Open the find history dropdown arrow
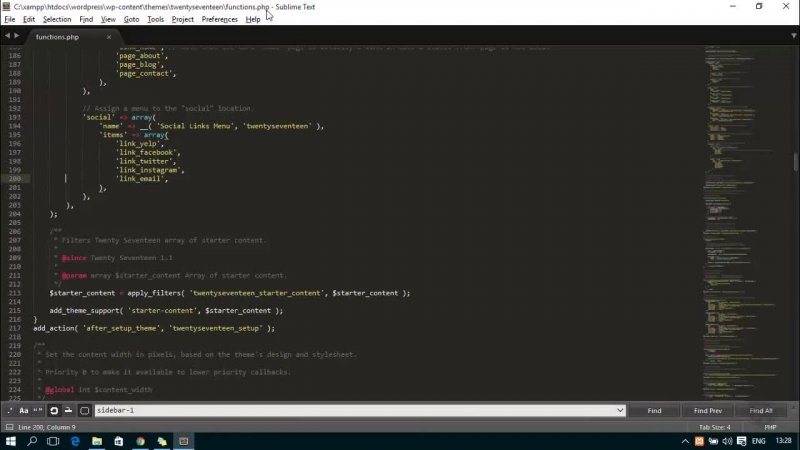The height and width of the screenshot is (450, 800). 620,411
